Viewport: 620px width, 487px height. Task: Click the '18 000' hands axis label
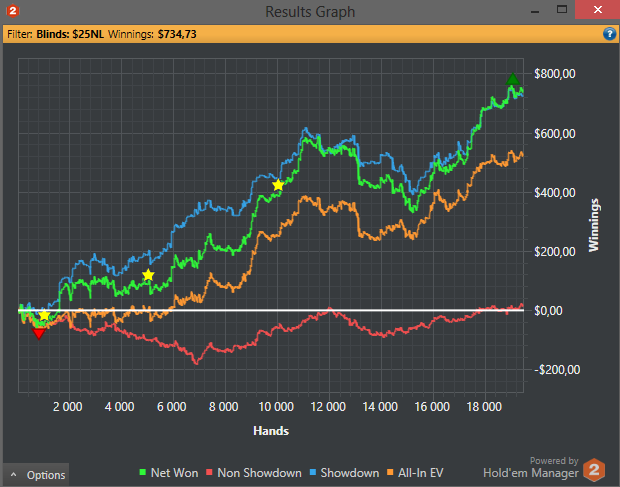pyautogui.click(x=484, y=407)
